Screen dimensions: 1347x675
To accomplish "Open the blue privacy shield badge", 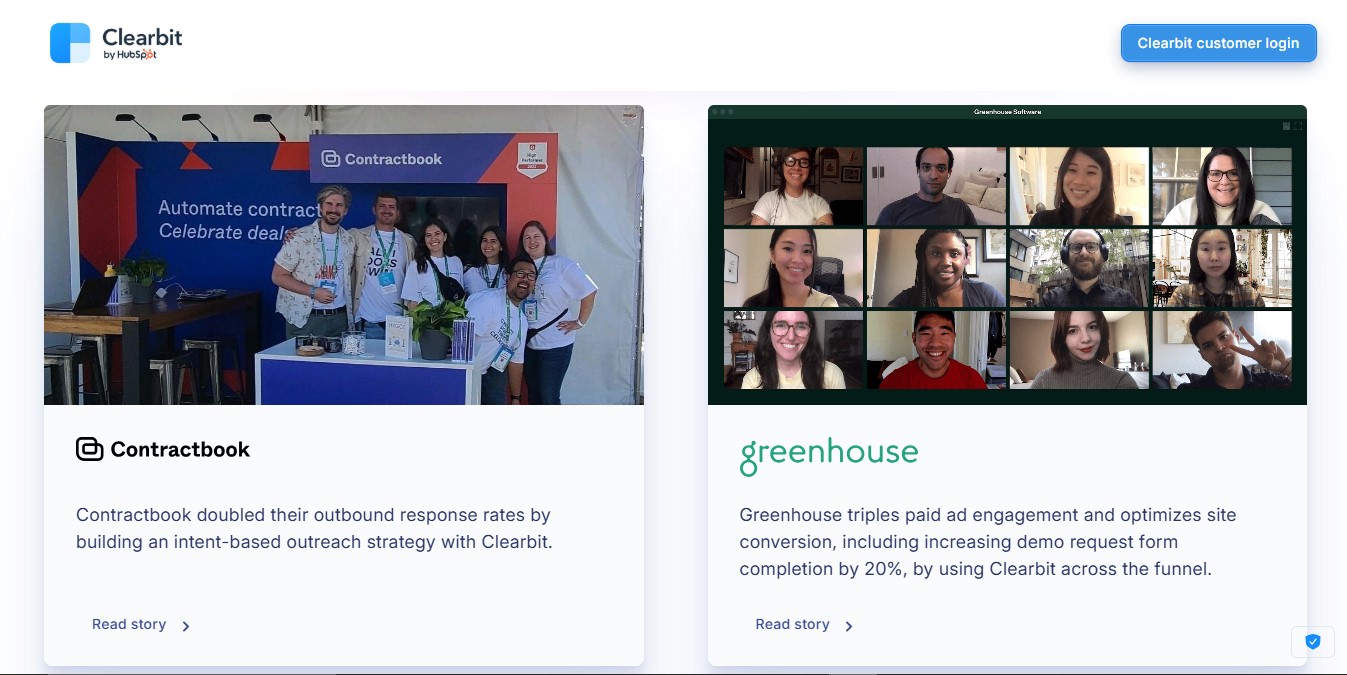I will pyautogui.click(x=1313, y=642).
